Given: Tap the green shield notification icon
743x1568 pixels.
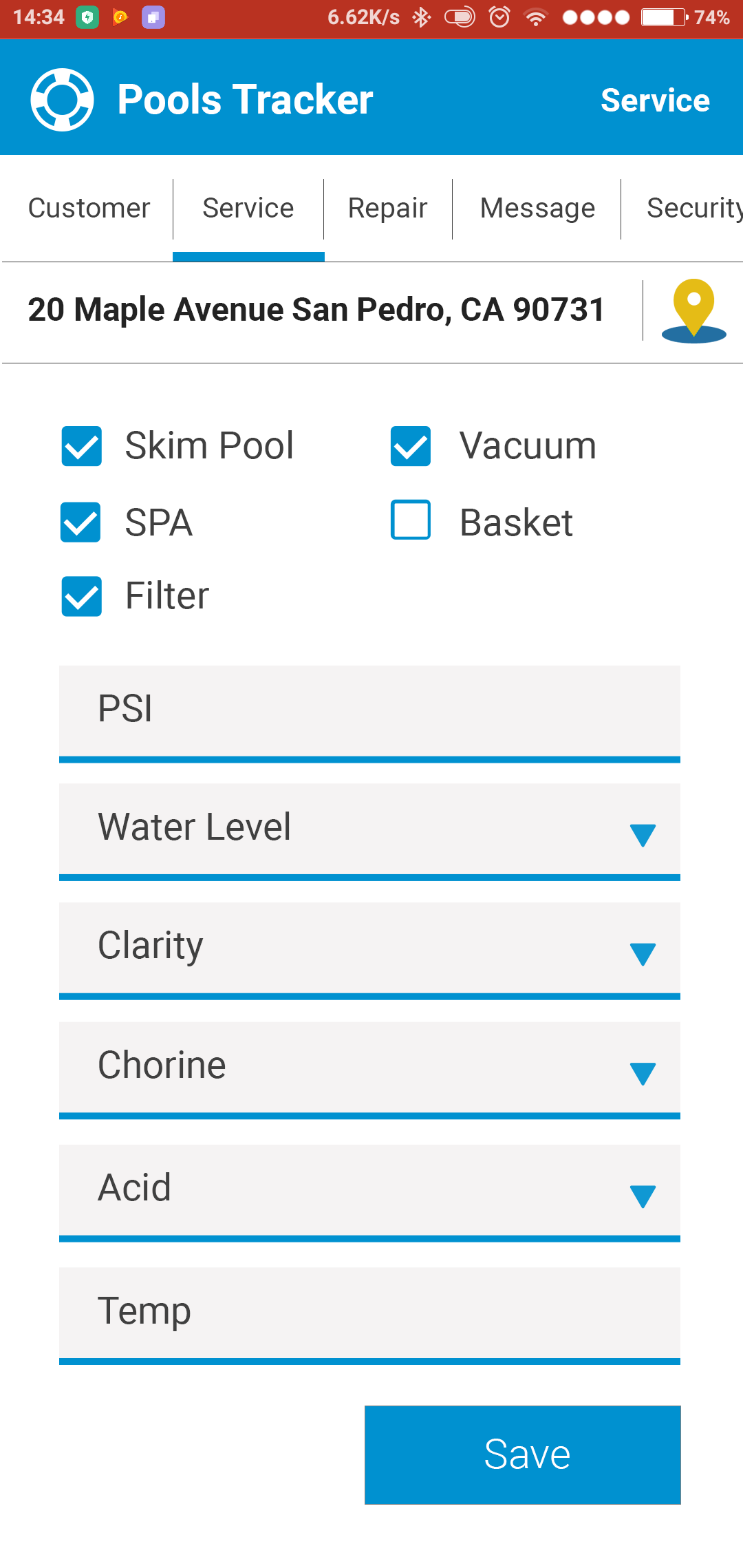Looking at the screenshot, I should click(x=87, y=17).
